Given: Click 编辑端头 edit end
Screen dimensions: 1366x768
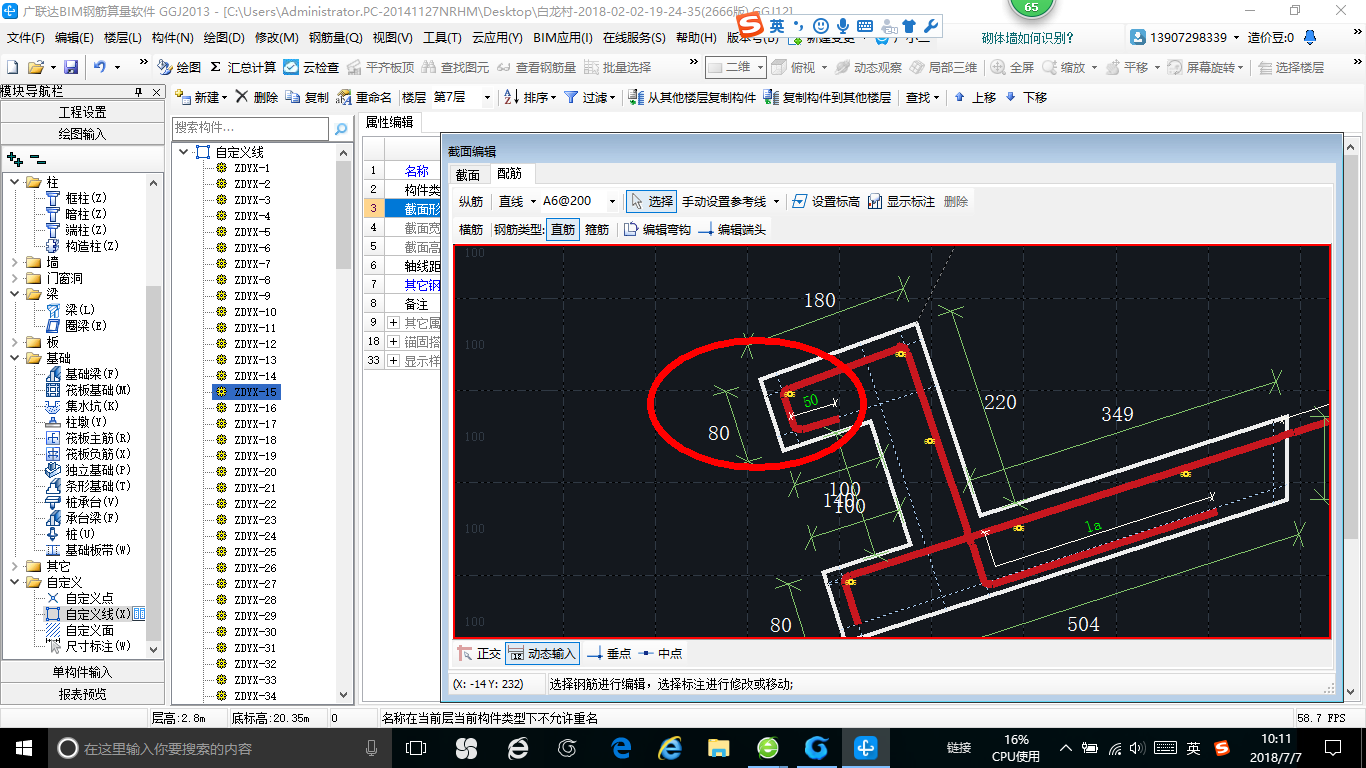Looking at the screenshot, I should 732,229.
